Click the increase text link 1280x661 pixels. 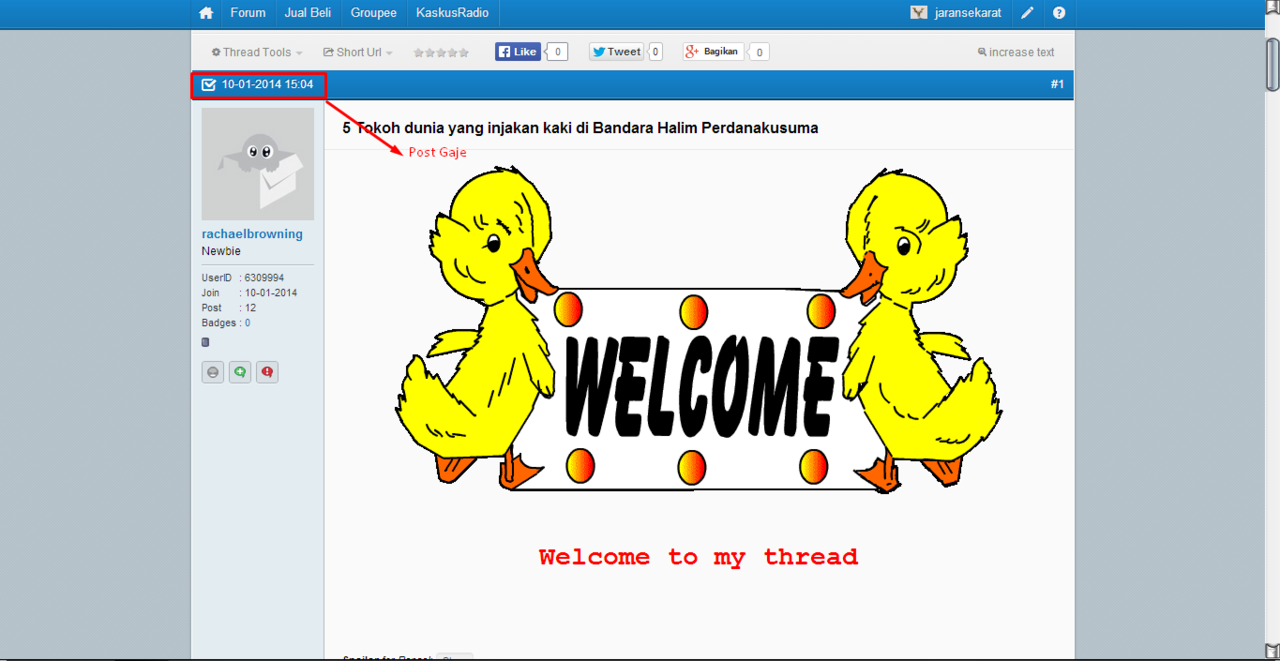[1016, 52]
